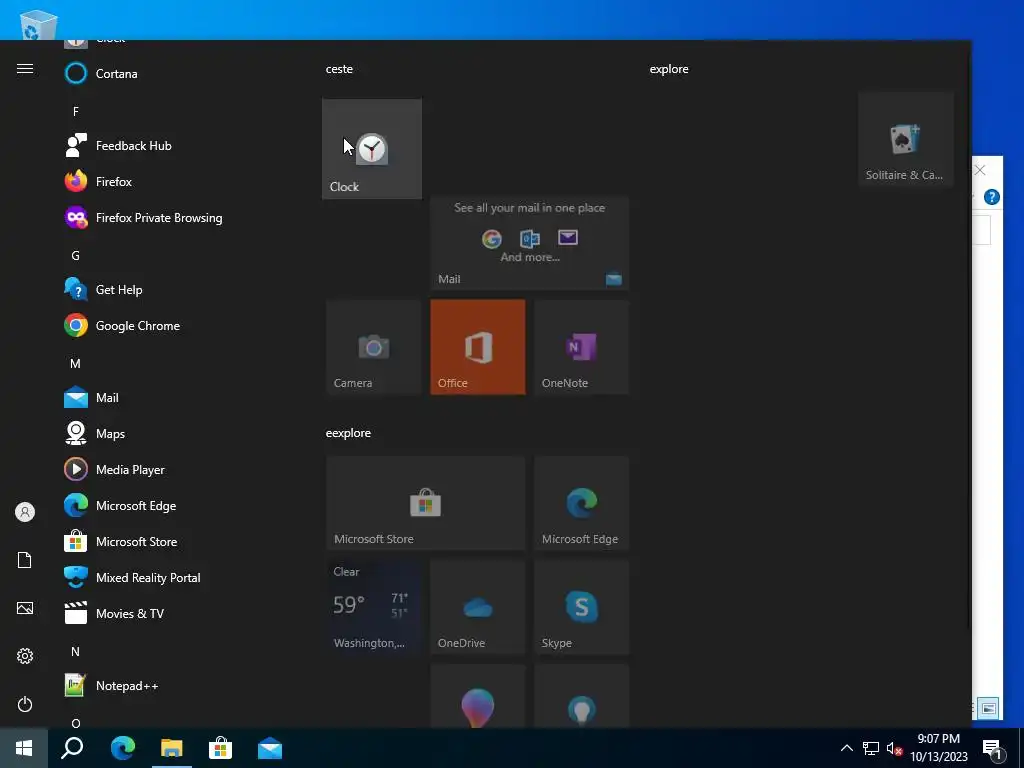Viewport: 1024px width, 768px height.
Task: Rename the ceste tile group
Action: [x=340, y=69]
